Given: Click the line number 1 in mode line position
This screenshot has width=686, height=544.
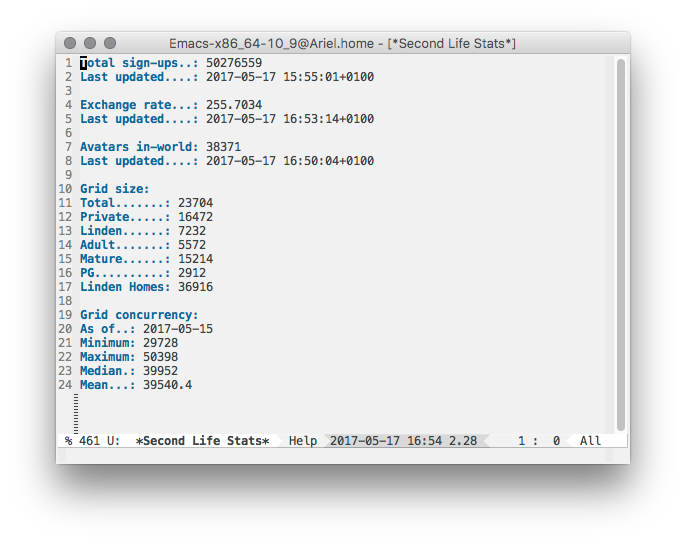Looking at the screenshot, I should point(522,441).
